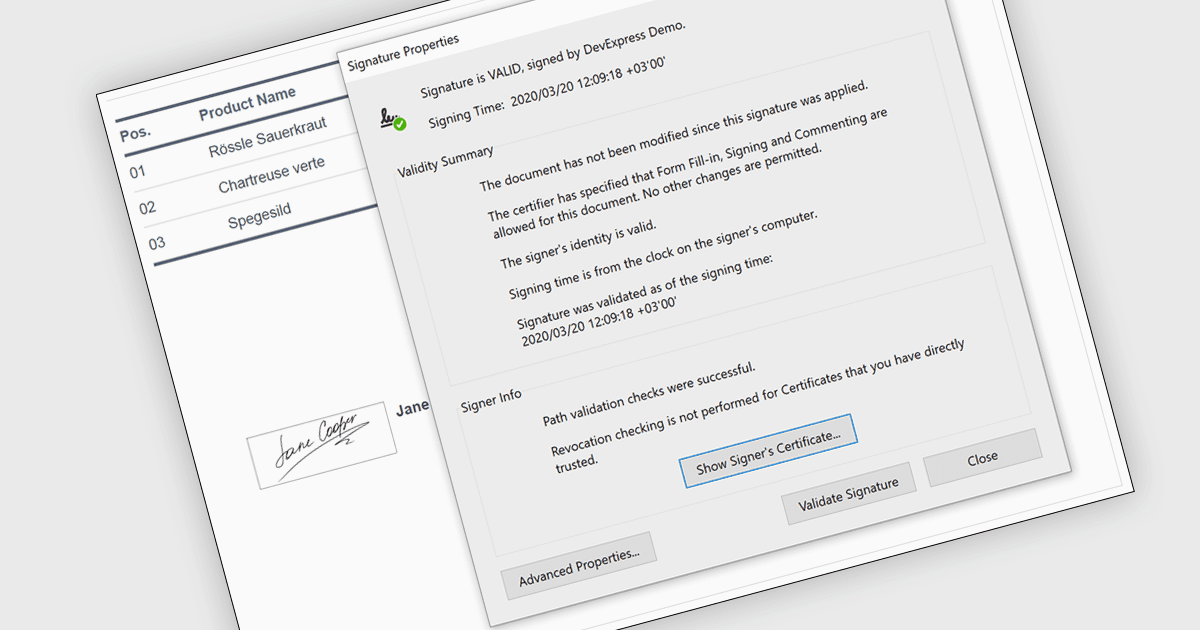1200x630 pixels.
Task: Click the Validate Signature button
Action: point(849,494)
